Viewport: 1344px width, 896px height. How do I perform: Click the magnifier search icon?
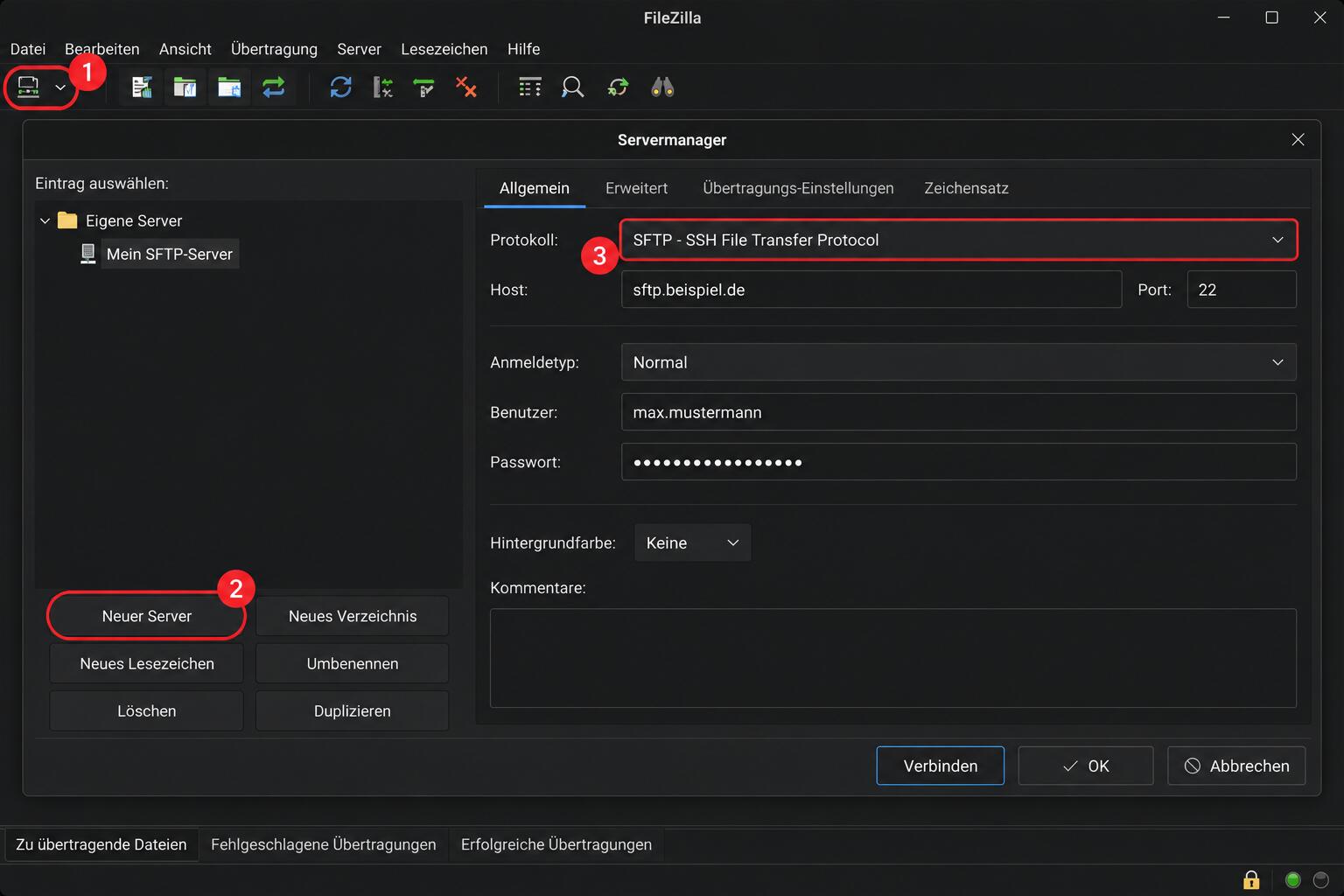[572, 87]
